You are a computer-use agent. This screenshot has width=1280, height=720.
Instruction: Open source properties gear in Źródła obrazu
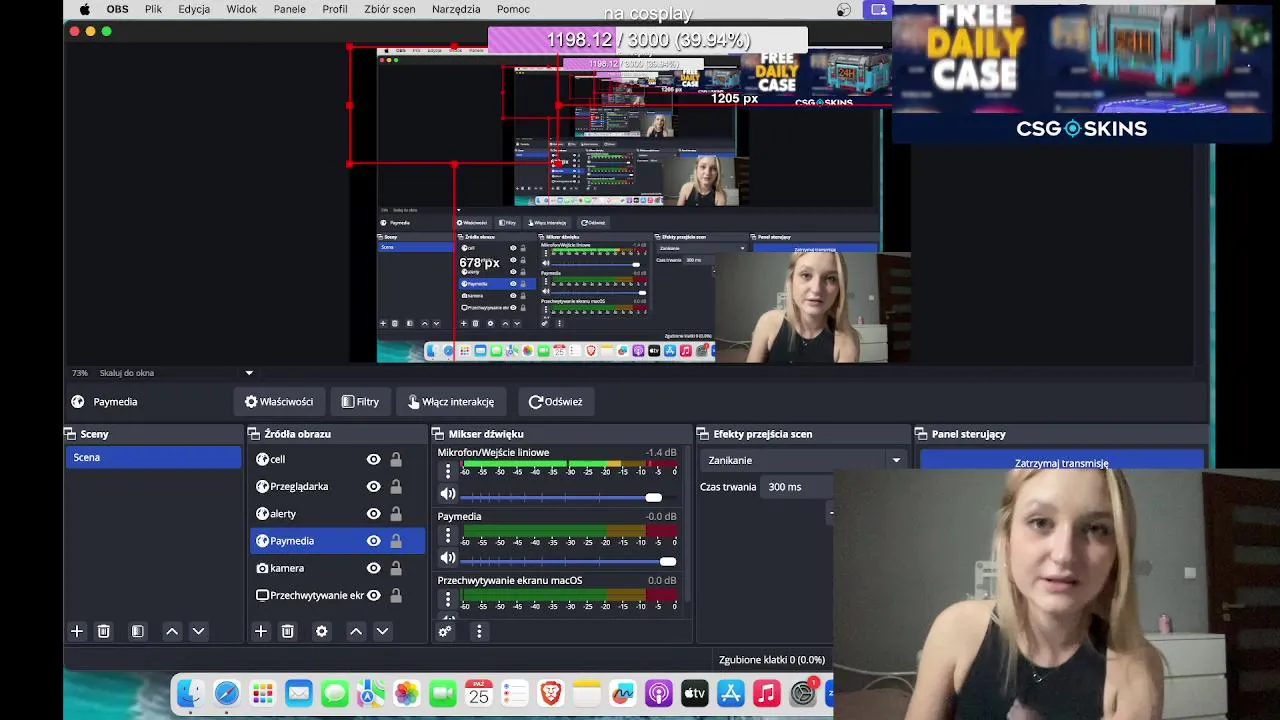click(x=321, y=631)
